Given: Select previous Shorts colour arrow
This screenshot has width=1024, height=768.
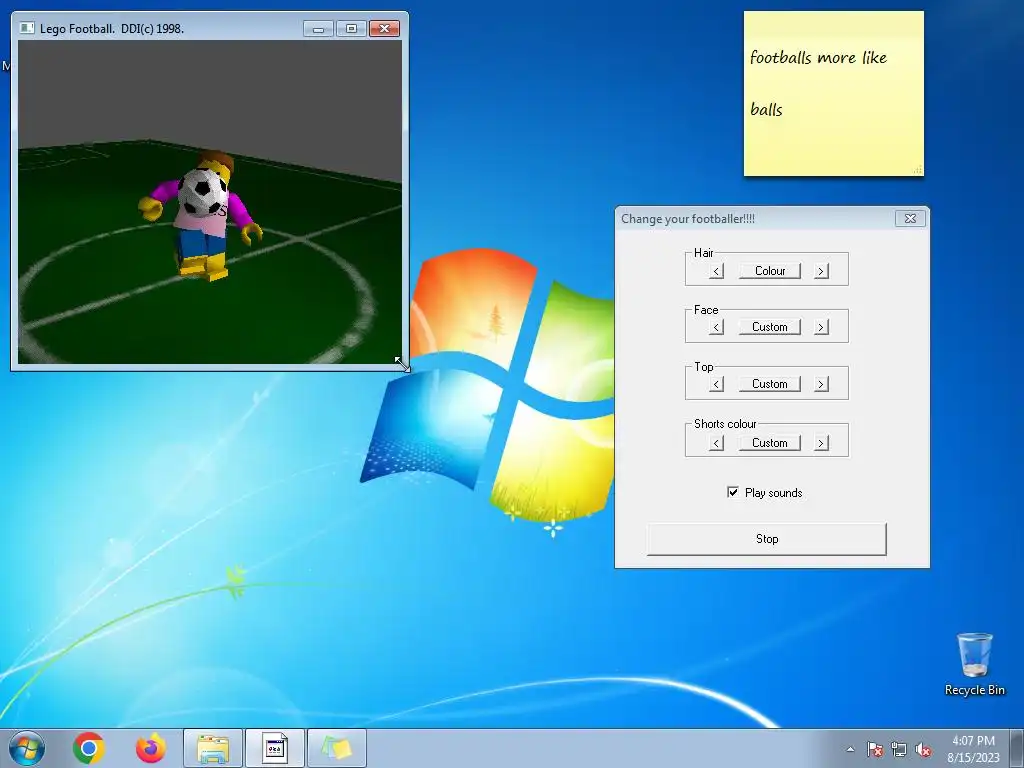Looking at the screenshot, I should pos(716,443).
